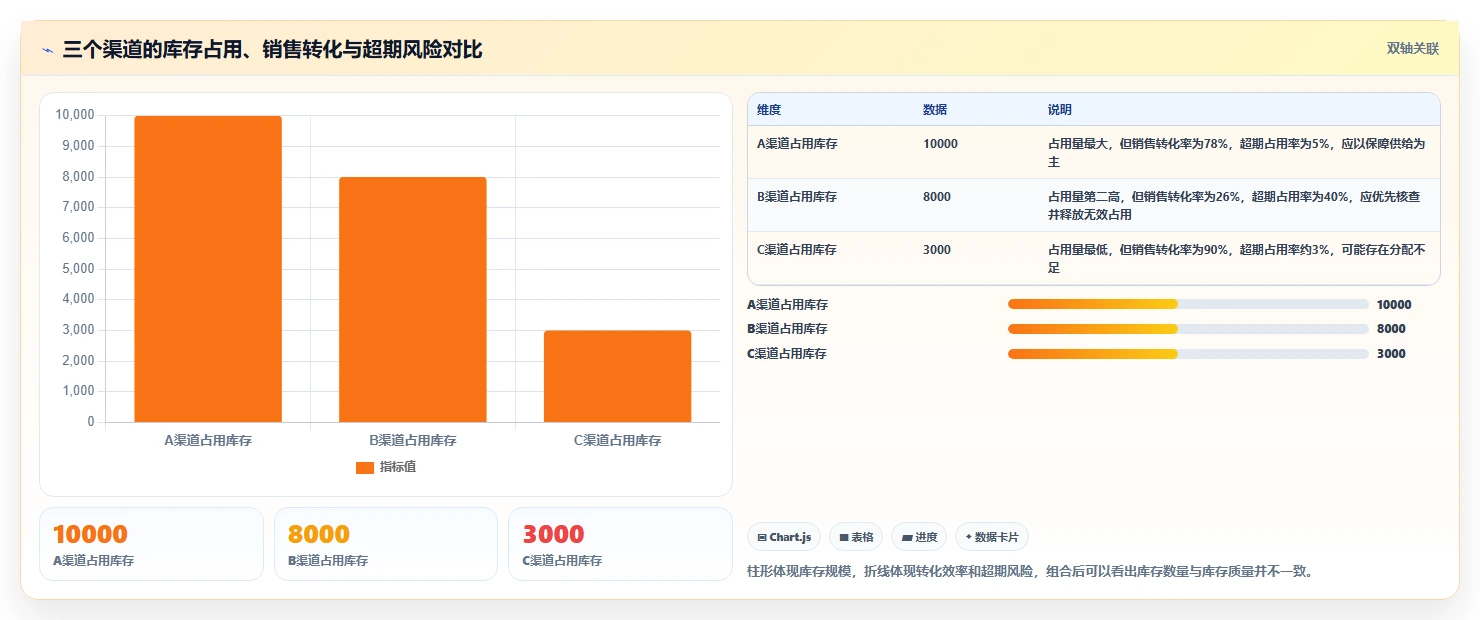Click the 表格 tag chip

click(x=856, y=537)
